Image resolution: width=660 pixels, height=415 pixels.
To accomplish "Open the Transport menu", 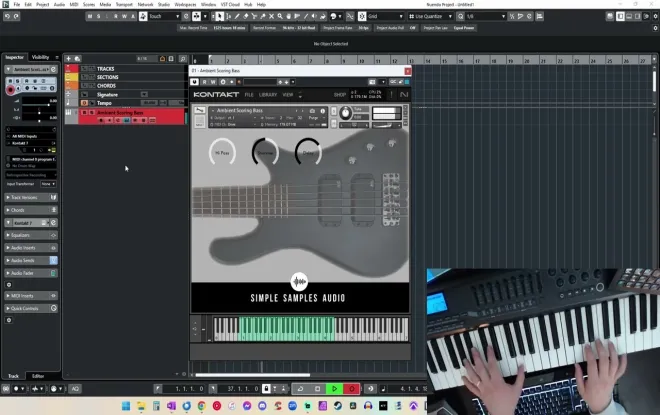I will 124,5.
